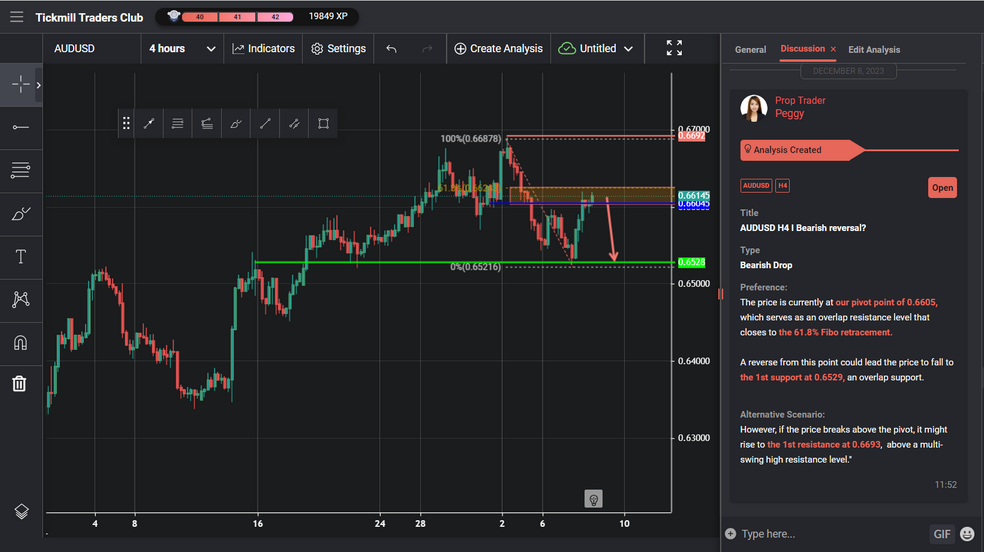Open the hamburger menu beside Tickmill Traders Club
Image resolution: width=984 pixels, height=552 pixels.
coord(17,17)
